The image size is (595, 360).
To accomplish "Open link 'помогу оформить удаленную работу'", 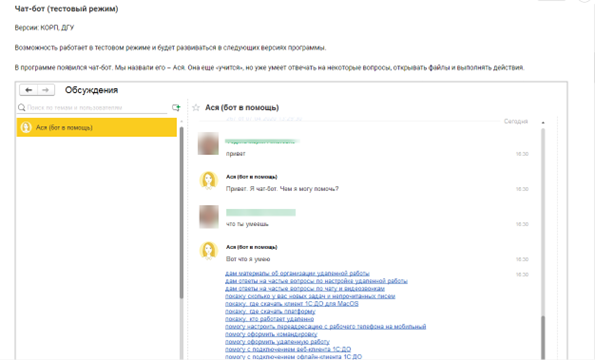I will click(277, 341).
